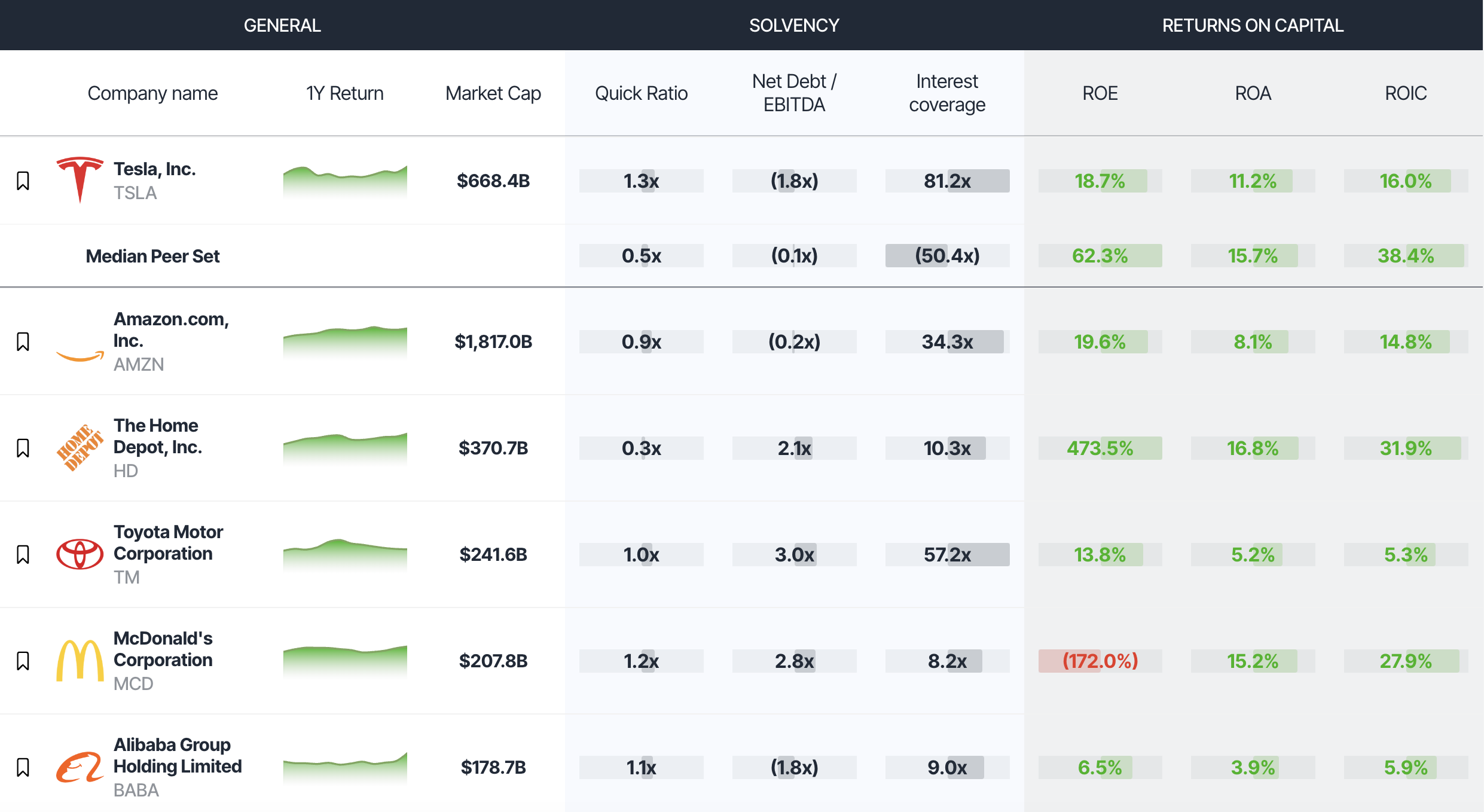Image resolution: width=1484 pixels, height=812 pixels.
Task: Click the Home Depot logo
Action: click(x=81, y=447)
